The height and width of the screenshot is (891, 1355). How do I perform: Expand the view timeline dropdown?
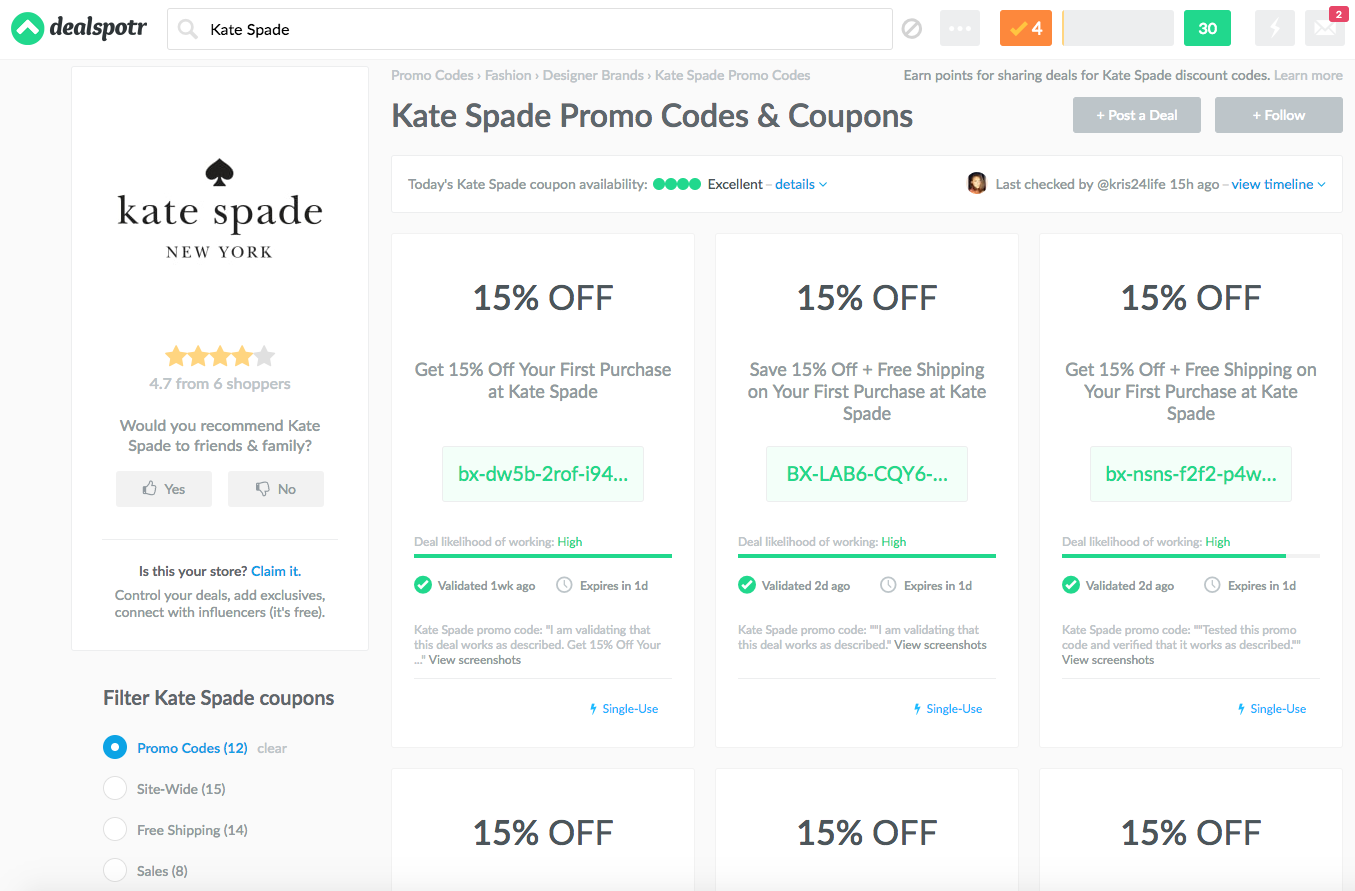1278,185
